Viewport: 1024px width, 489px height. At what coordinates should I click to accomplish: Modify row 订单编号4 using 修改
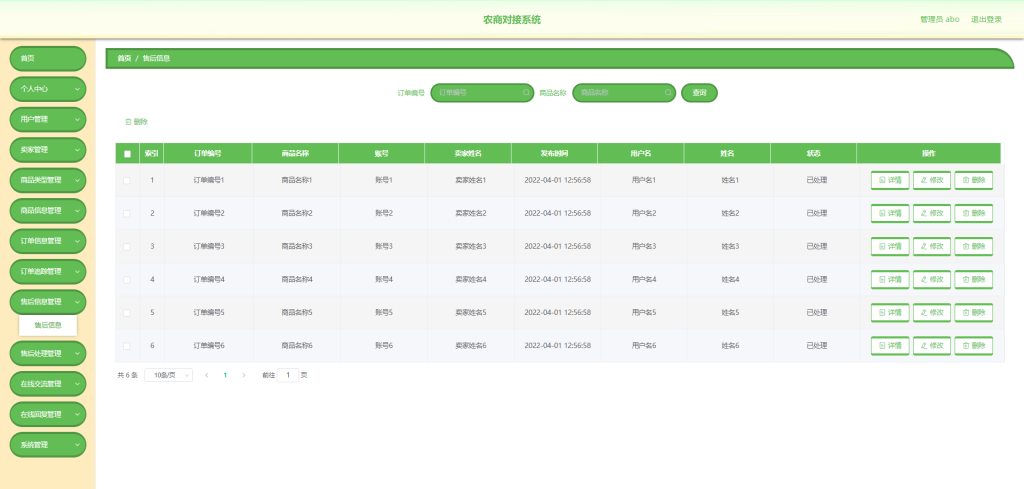click(x=931, y=279)
